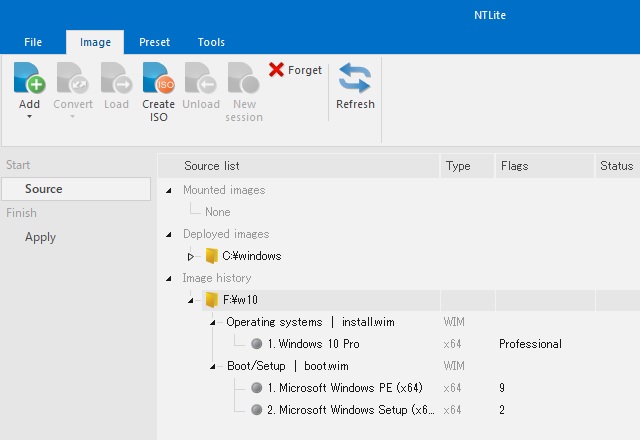Click Boot/Setup | boot.wim row text

(x=288, y=366)
